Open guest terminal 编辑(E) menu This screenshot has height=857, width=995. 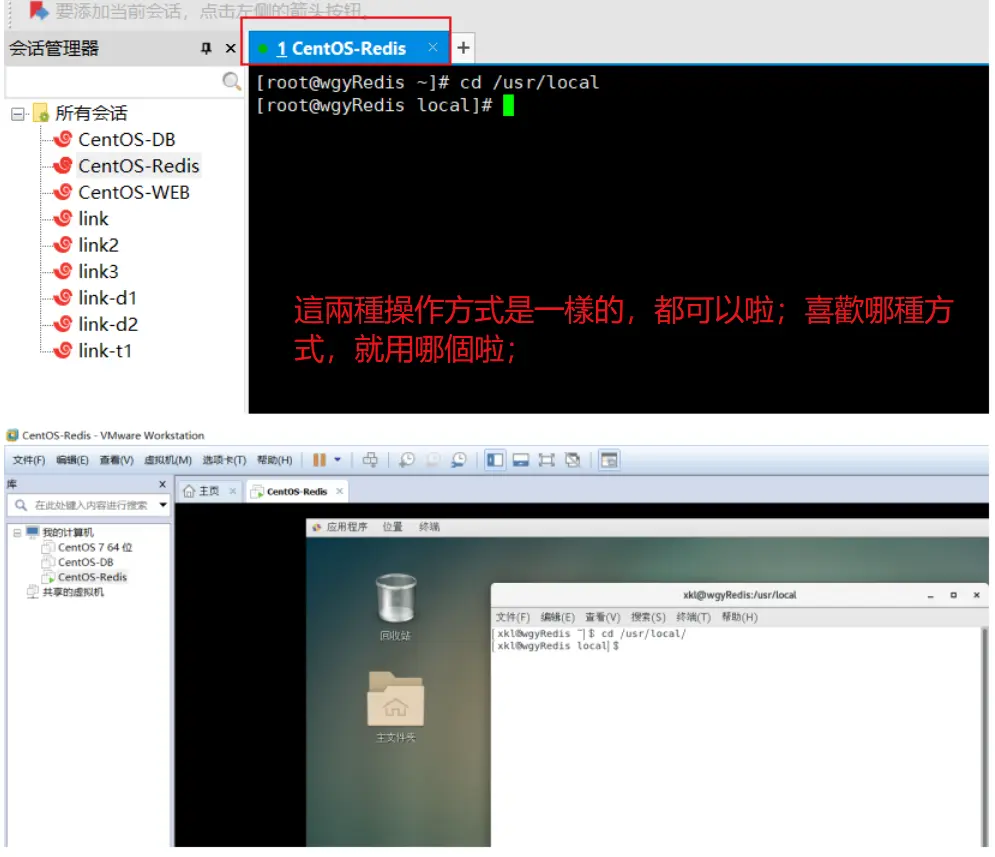point(557,617)
